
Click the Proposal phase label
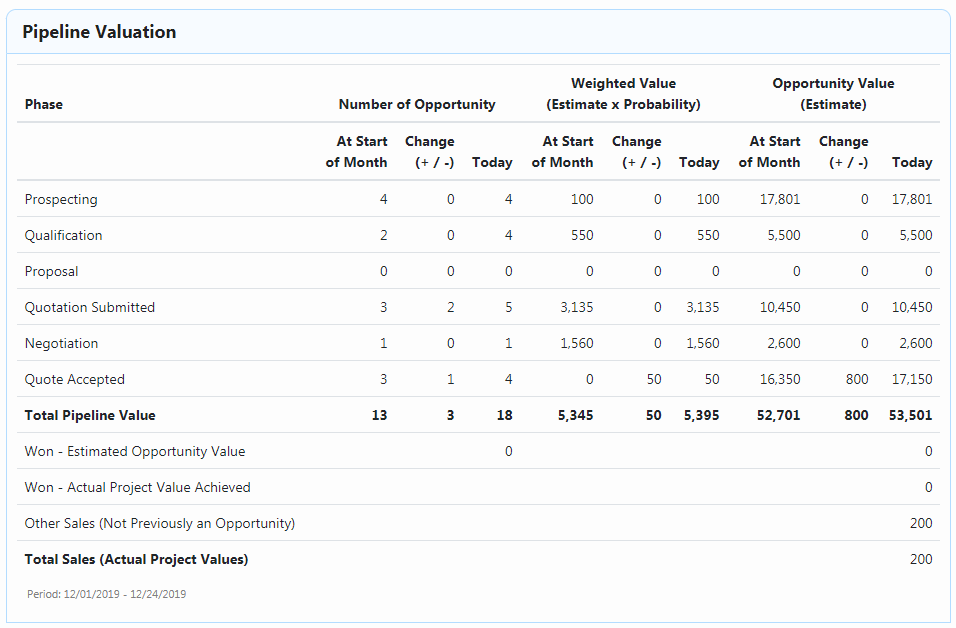(x=51, y=271)
